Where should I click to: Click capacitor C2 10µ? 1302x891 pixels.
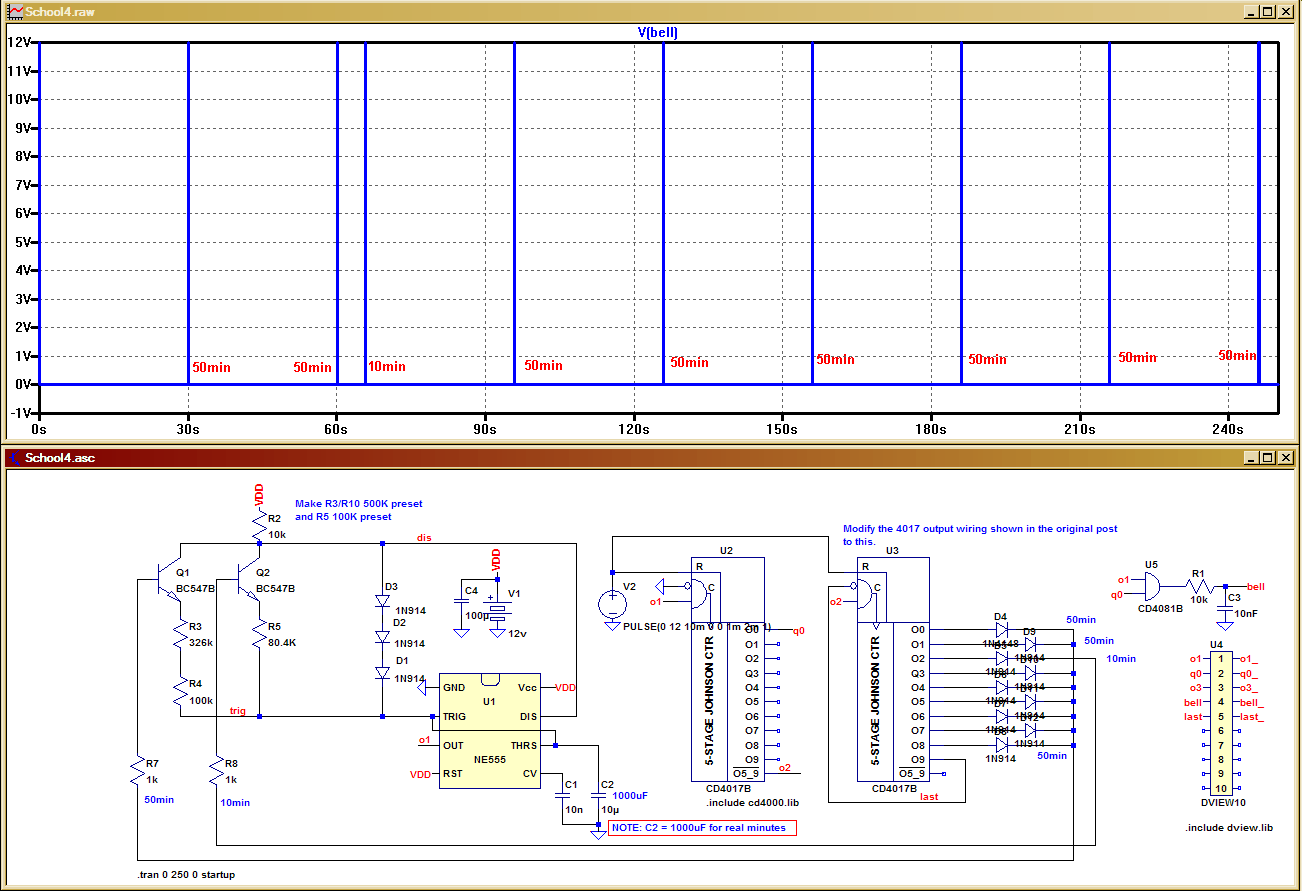click(598, 795)
